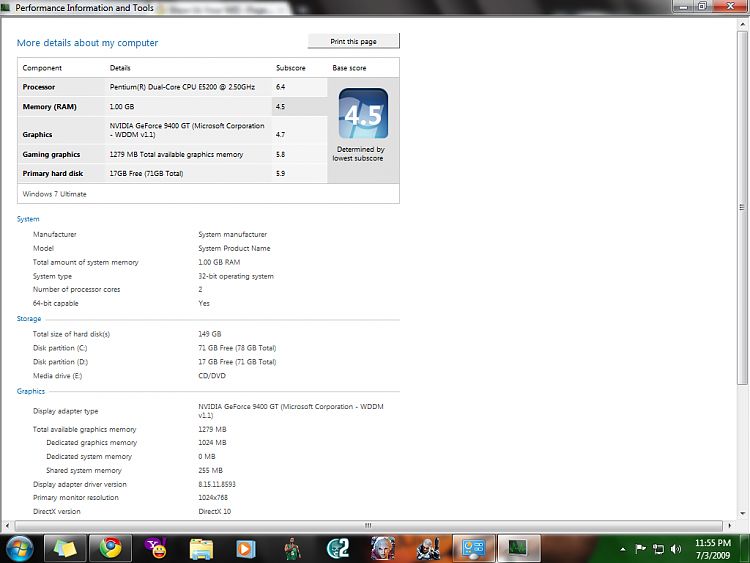
Task: Open the volume speaker tray icon
Action: tap(676, 549)
